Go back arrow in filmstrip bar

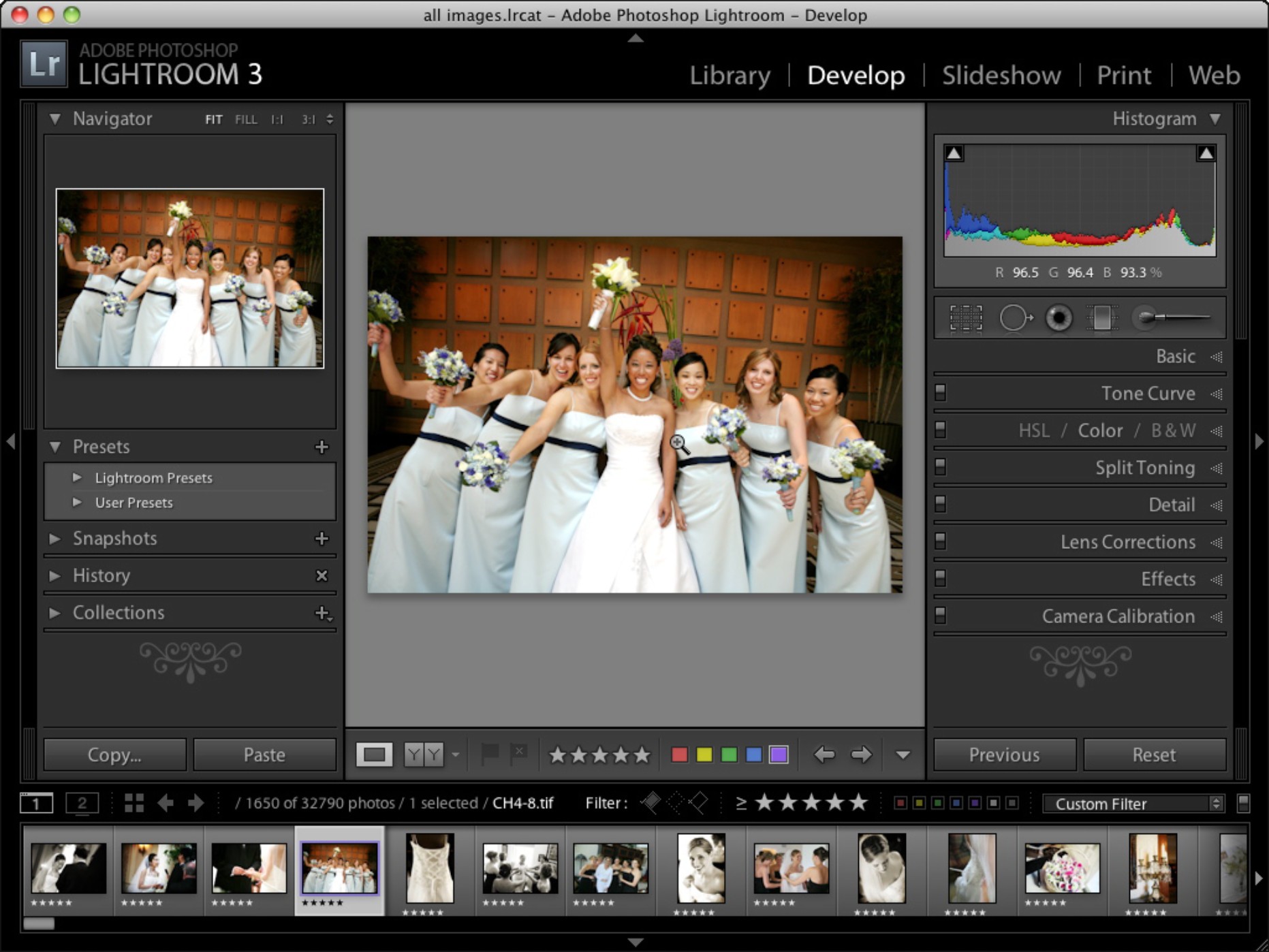(x=166, y=804)
